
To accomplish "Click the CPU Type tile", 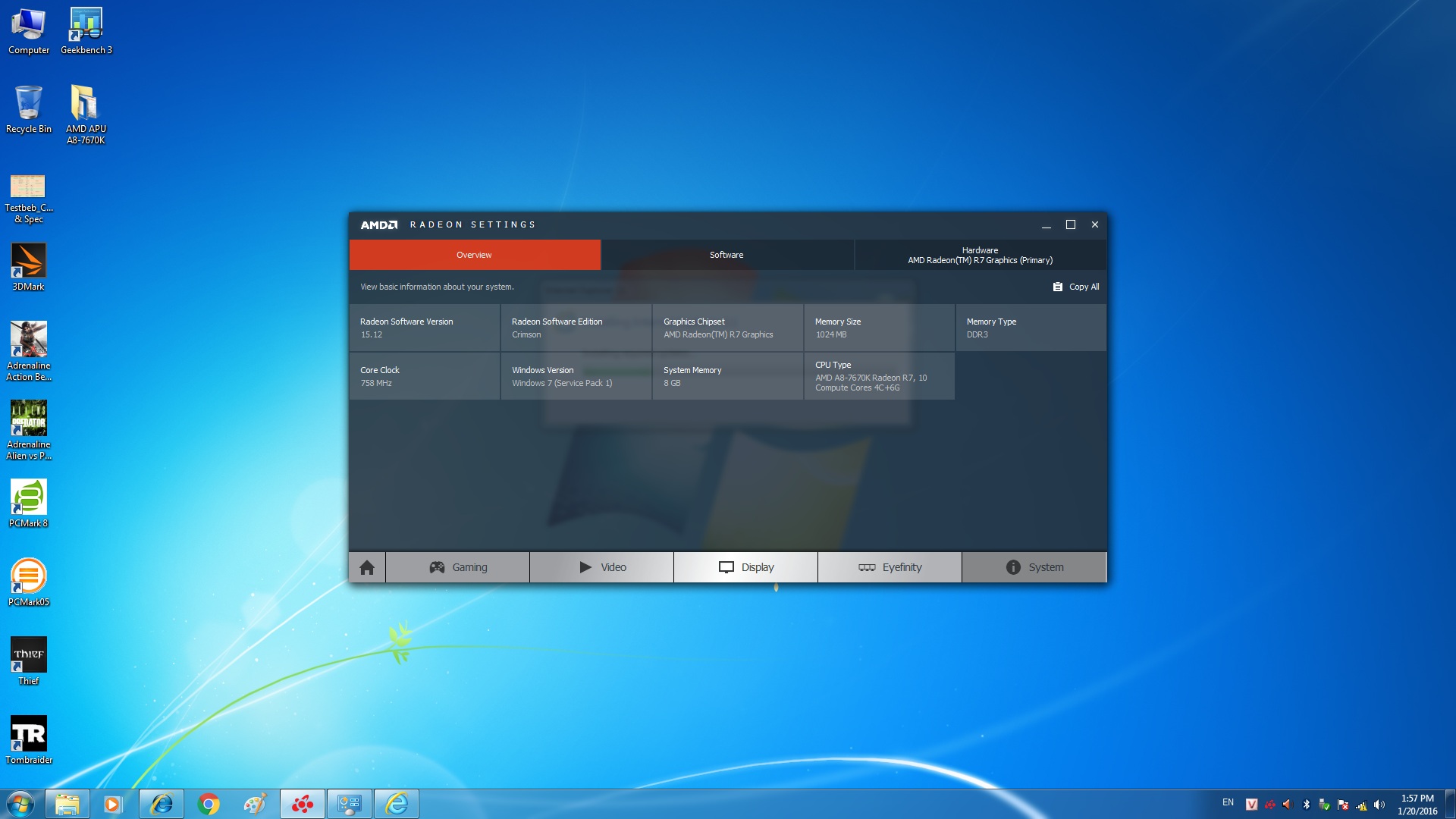I will click(x=880, y=376).
